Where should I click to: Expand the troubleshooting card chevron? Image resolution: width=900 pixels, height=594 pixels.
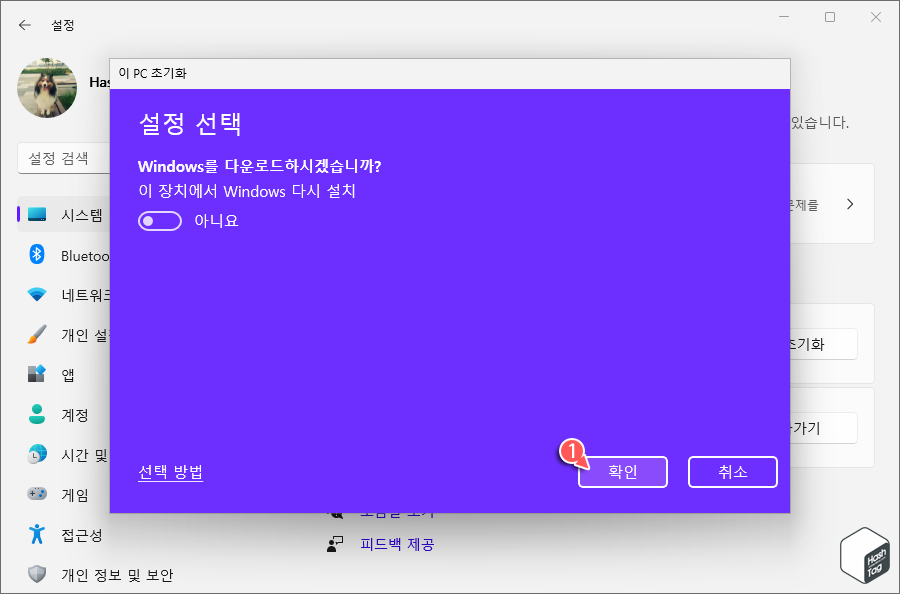click(849, 204)
